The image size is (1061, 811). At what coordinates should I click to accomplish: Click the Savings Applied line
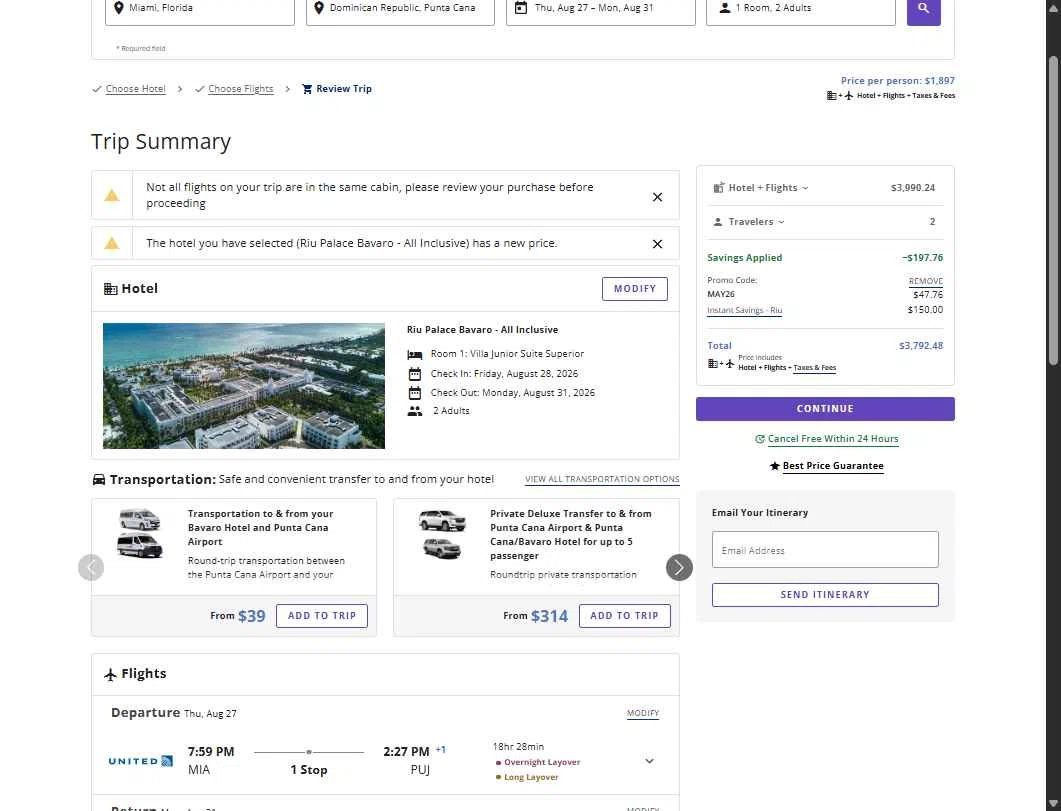(x=825, y=258)
